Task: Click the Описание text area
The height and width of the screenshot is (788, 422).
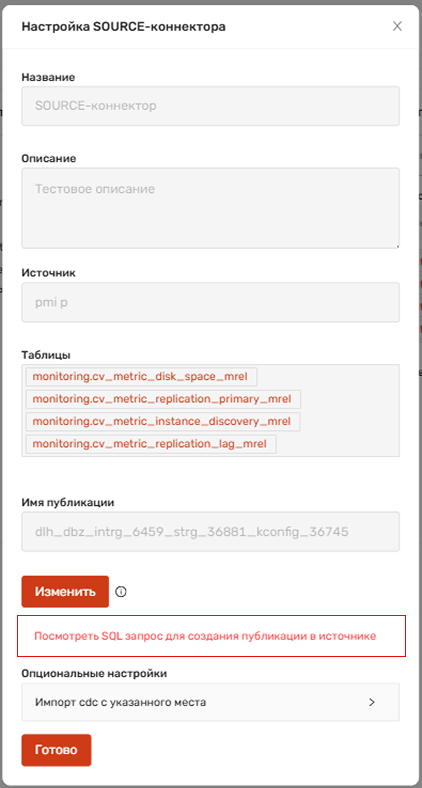Action: pyautogui.click(x=210, y=208)
